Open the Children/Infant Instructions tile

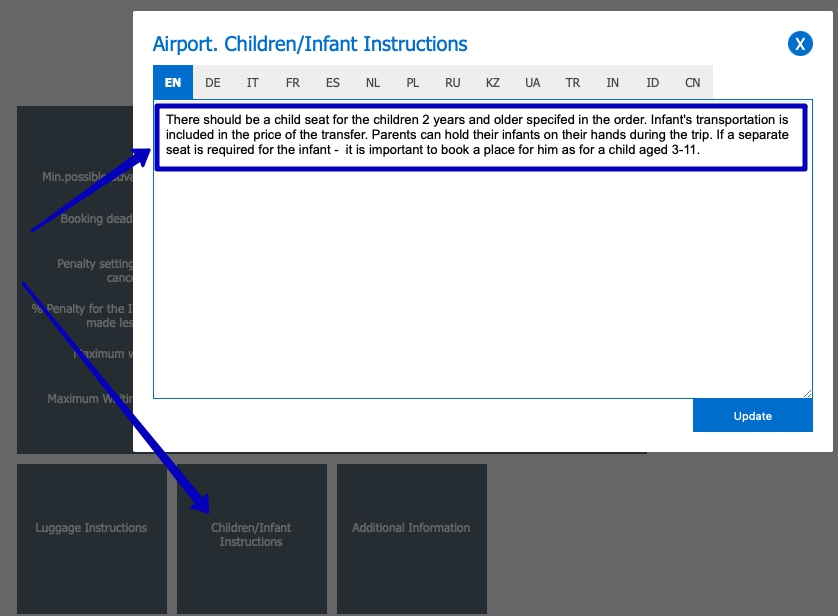point(251,534)
